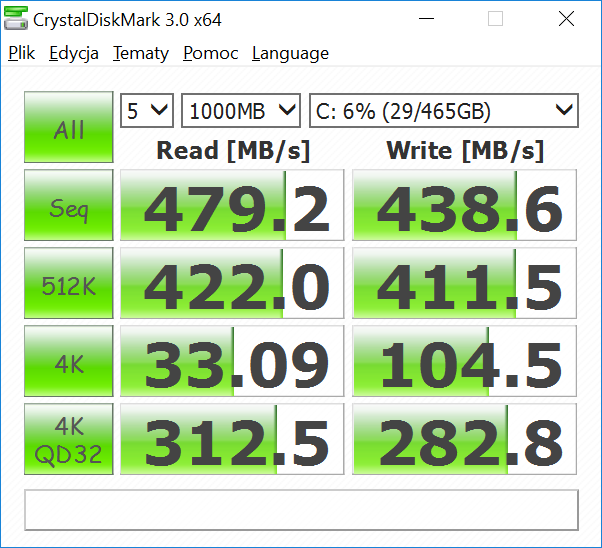Open the Language menu
Screen dimensions: 602x548
click(x=290, y=53)
